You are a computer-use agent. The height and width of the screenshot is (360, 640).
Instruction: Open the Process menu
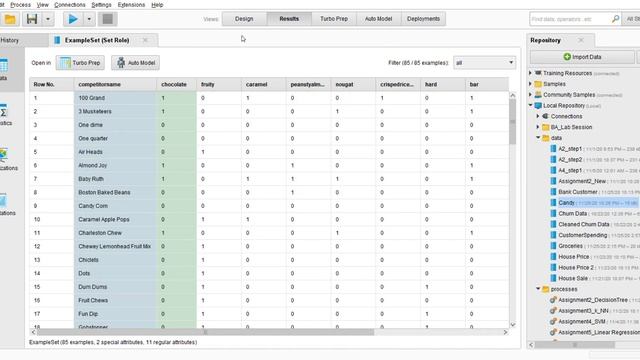[20, 5]
